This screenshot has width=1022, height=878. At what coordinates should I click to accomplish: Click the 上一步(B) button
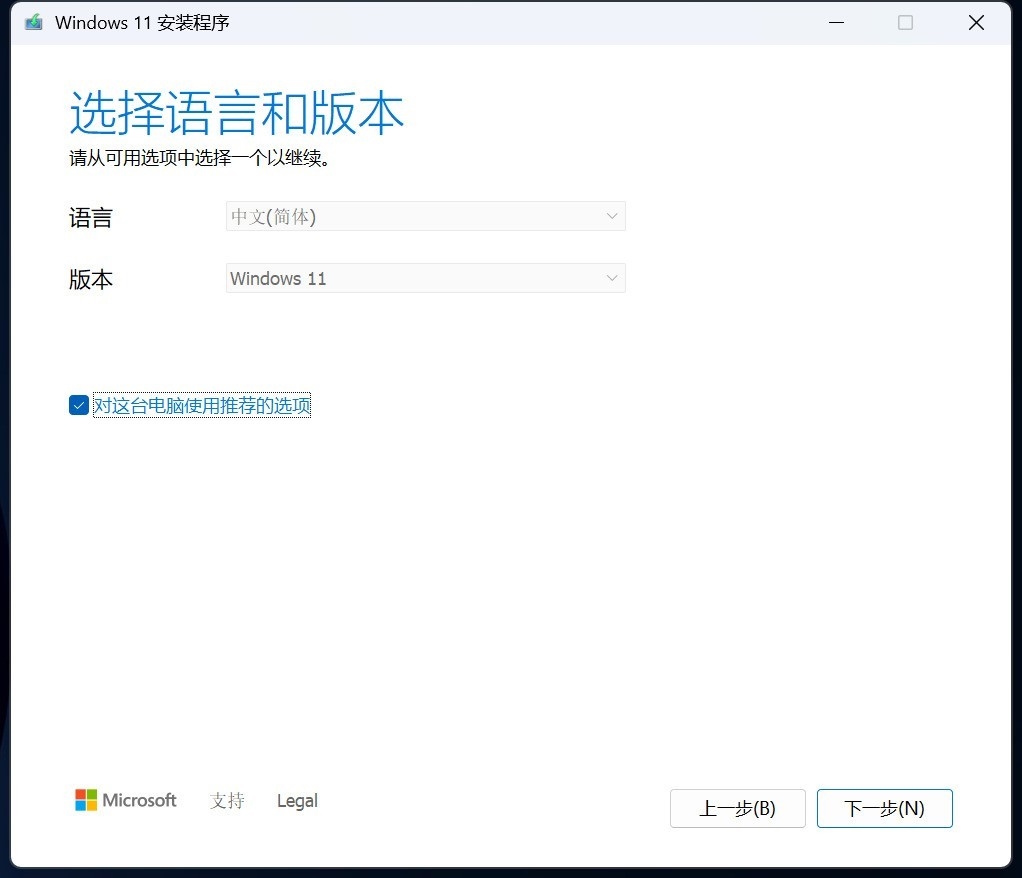(x=737, y=808)
